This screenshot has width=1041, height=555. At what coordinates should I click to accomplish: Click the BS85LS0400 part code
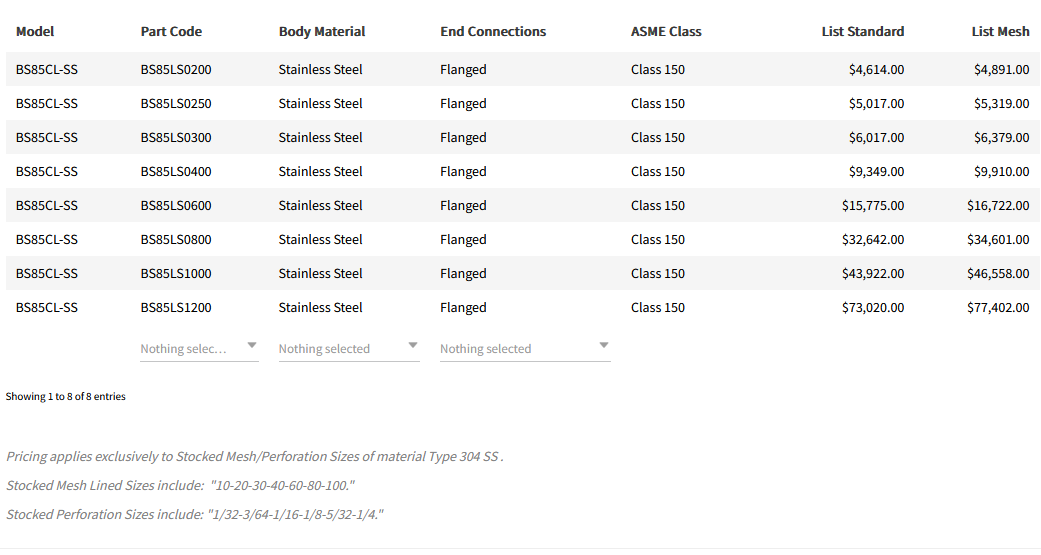[x=176, y=171]
